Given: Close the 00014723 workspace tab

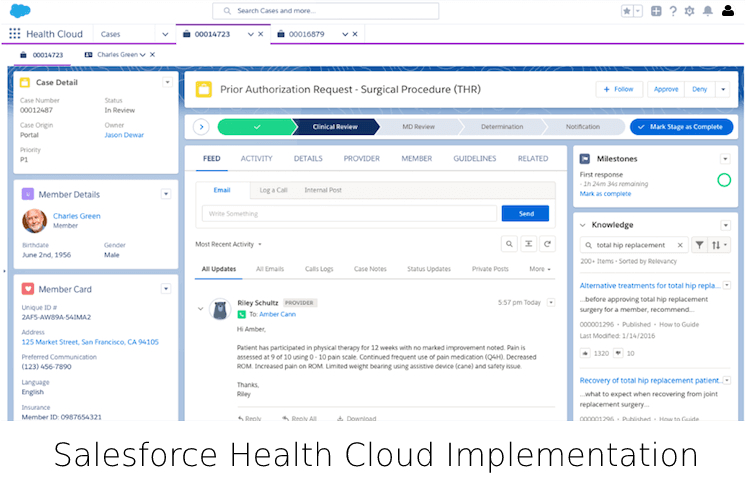Looking at the screenshot, I should click(261, 34).
